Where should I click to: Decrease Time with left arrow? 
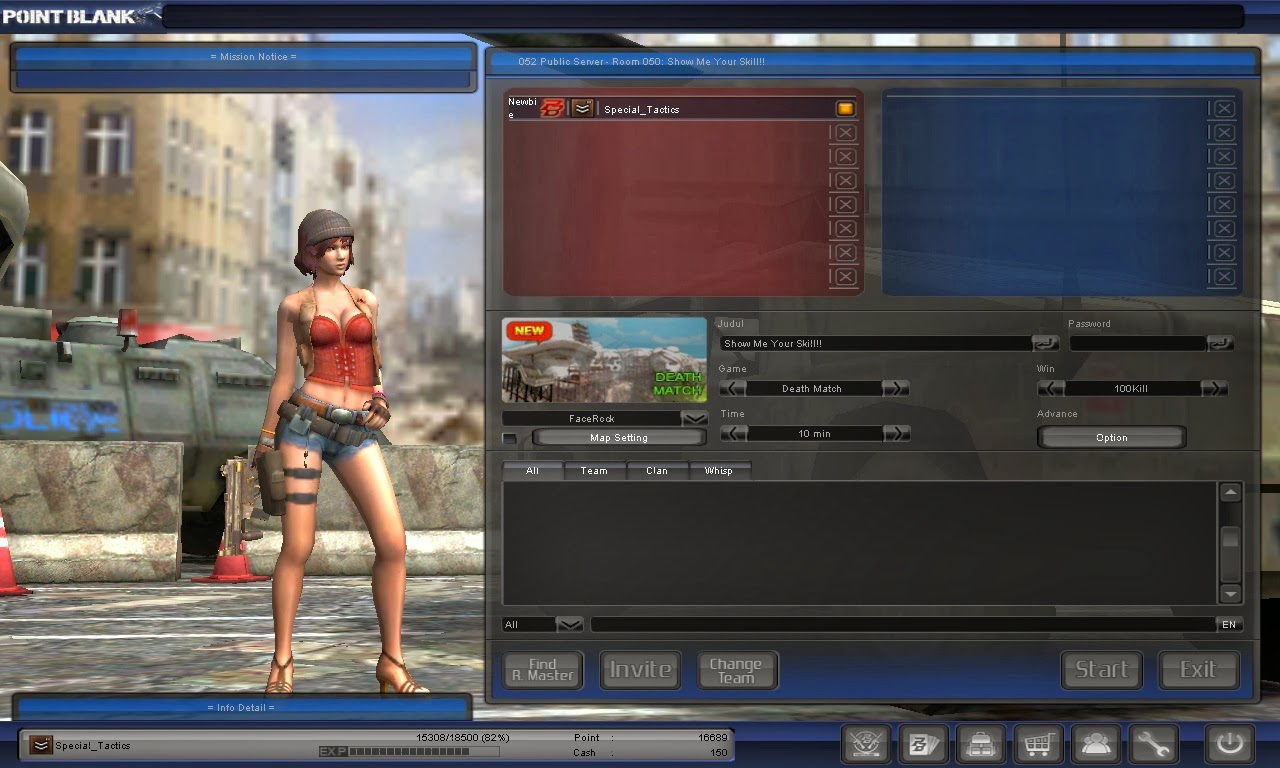click(x=733, y=433)
